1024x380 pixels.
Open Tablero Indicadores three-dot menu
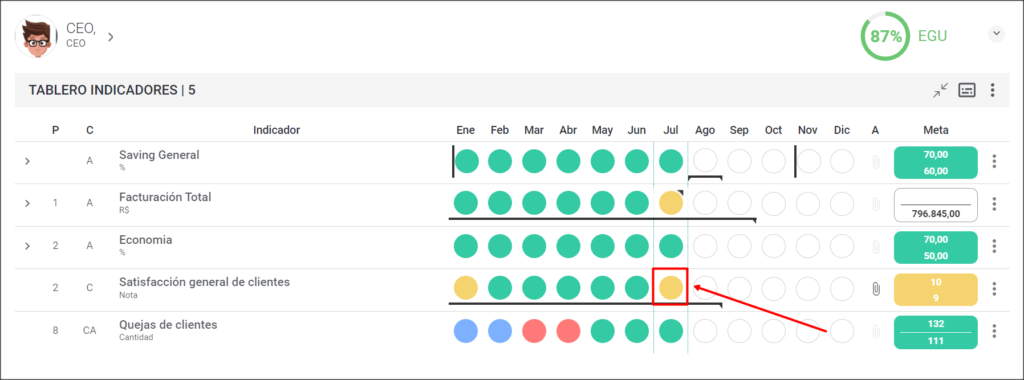993,90
